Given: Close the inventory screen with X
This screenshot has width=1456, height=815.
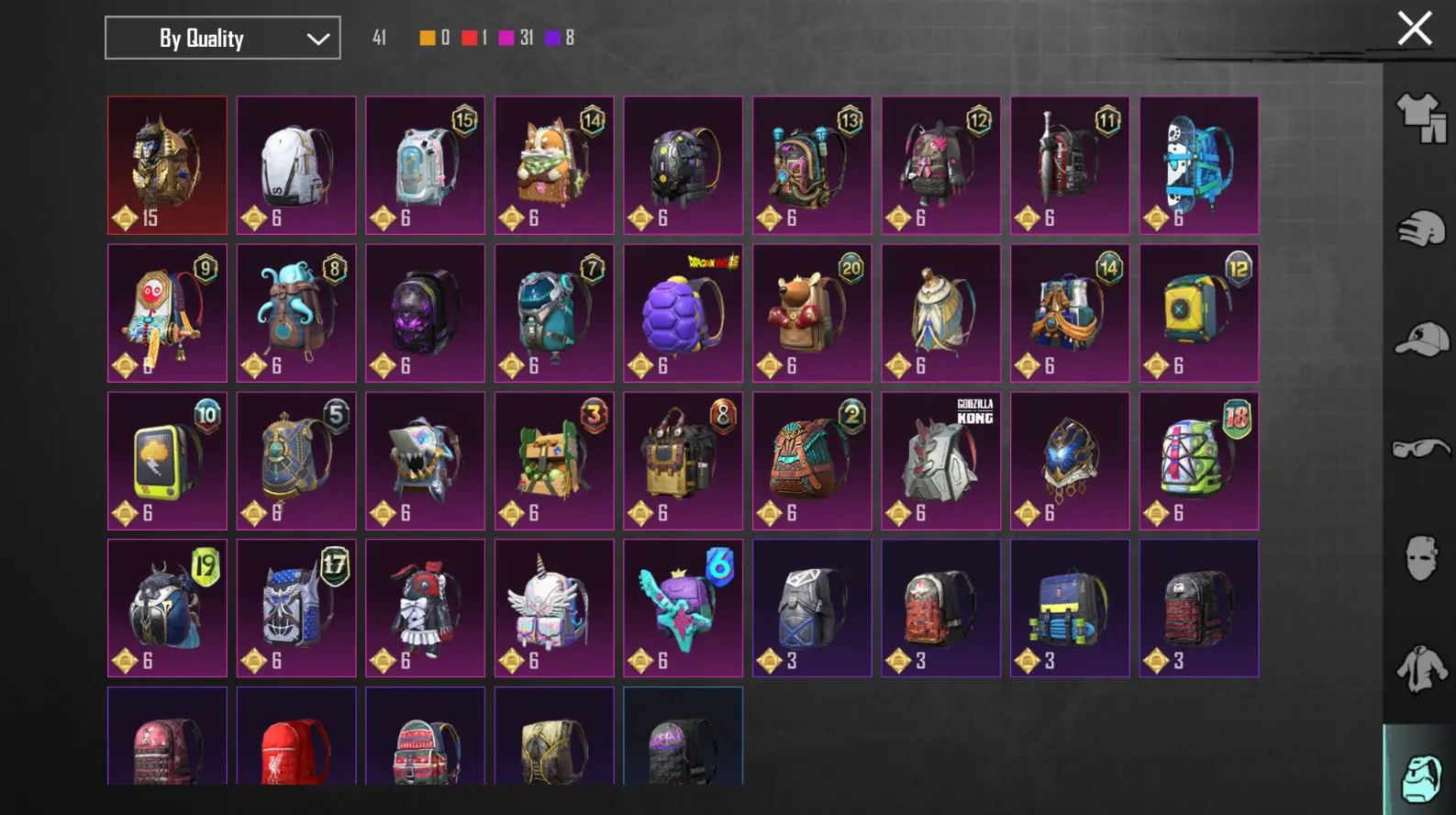Looking at the screenshot, I should [1414, 28].
